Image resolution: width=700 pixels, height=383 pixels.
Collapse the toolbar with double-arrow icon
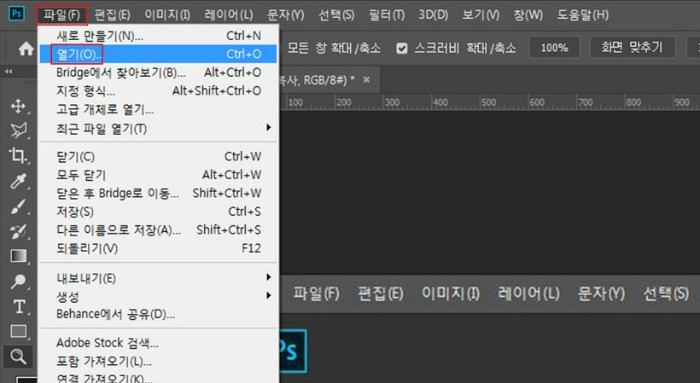pyautogui.click(x=8, y=71)
